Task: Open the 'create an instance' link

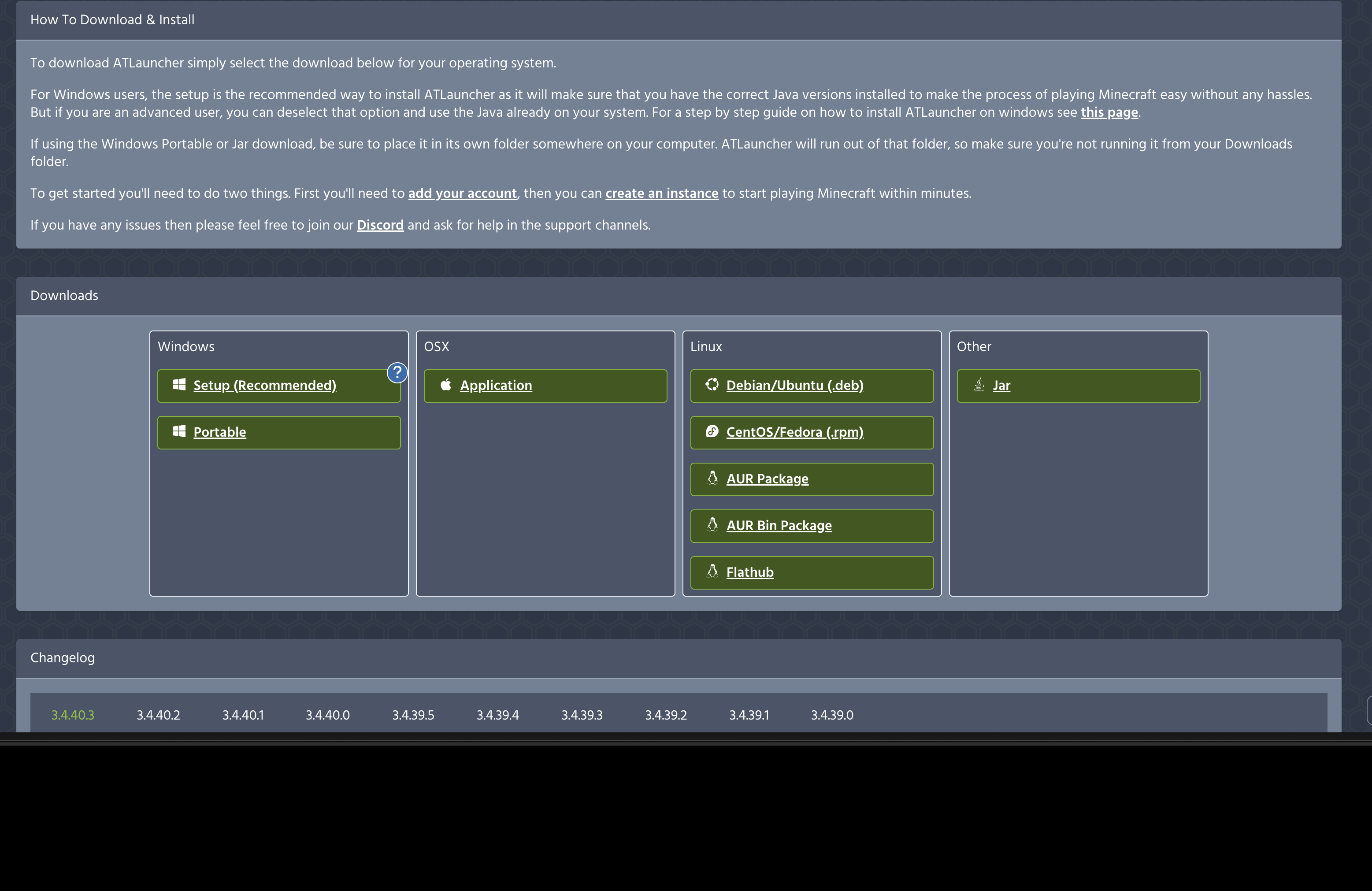Action: pyautogui.click(x=661, y=194)
